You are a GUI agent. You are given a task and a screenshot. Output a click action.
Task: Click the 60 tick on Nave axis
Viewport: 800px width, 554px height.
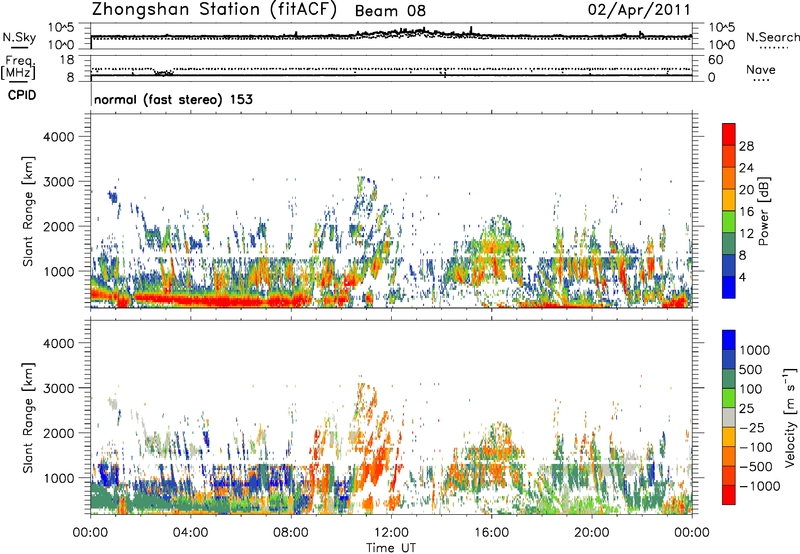[715, 60]
